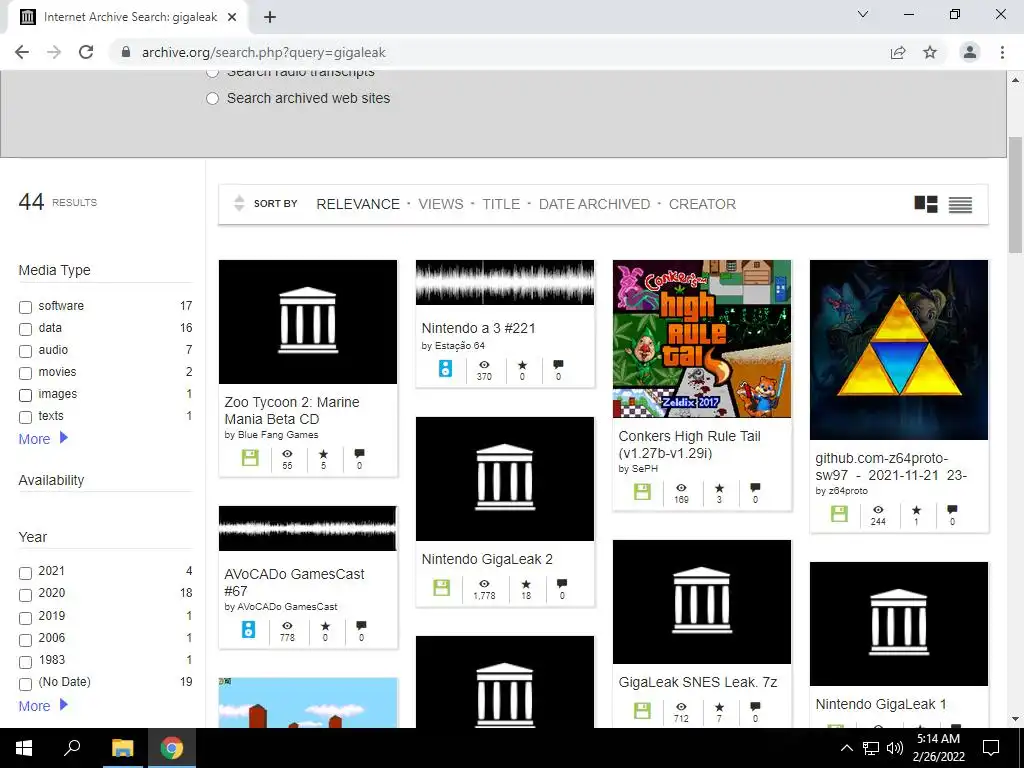Click software icon on Nintendo GigaLeak 2 card
1024x768 pixels.
(x=441, y=587)
